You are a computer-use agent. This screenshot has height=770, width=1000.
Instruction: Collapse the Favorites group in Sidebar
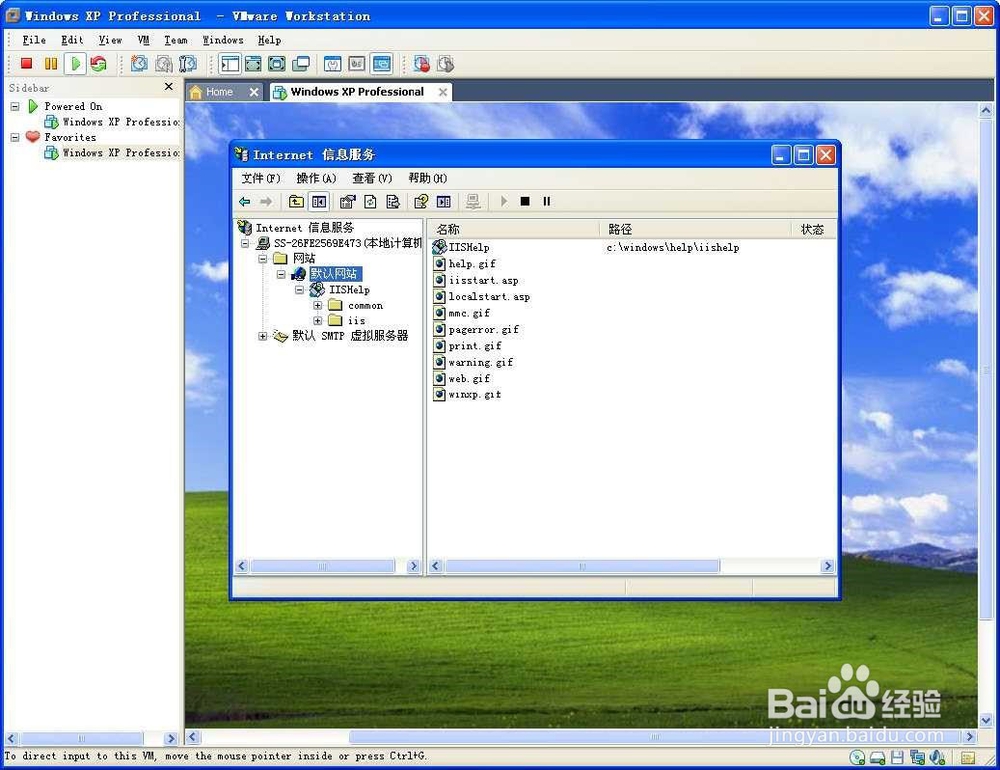coord(15,137)
